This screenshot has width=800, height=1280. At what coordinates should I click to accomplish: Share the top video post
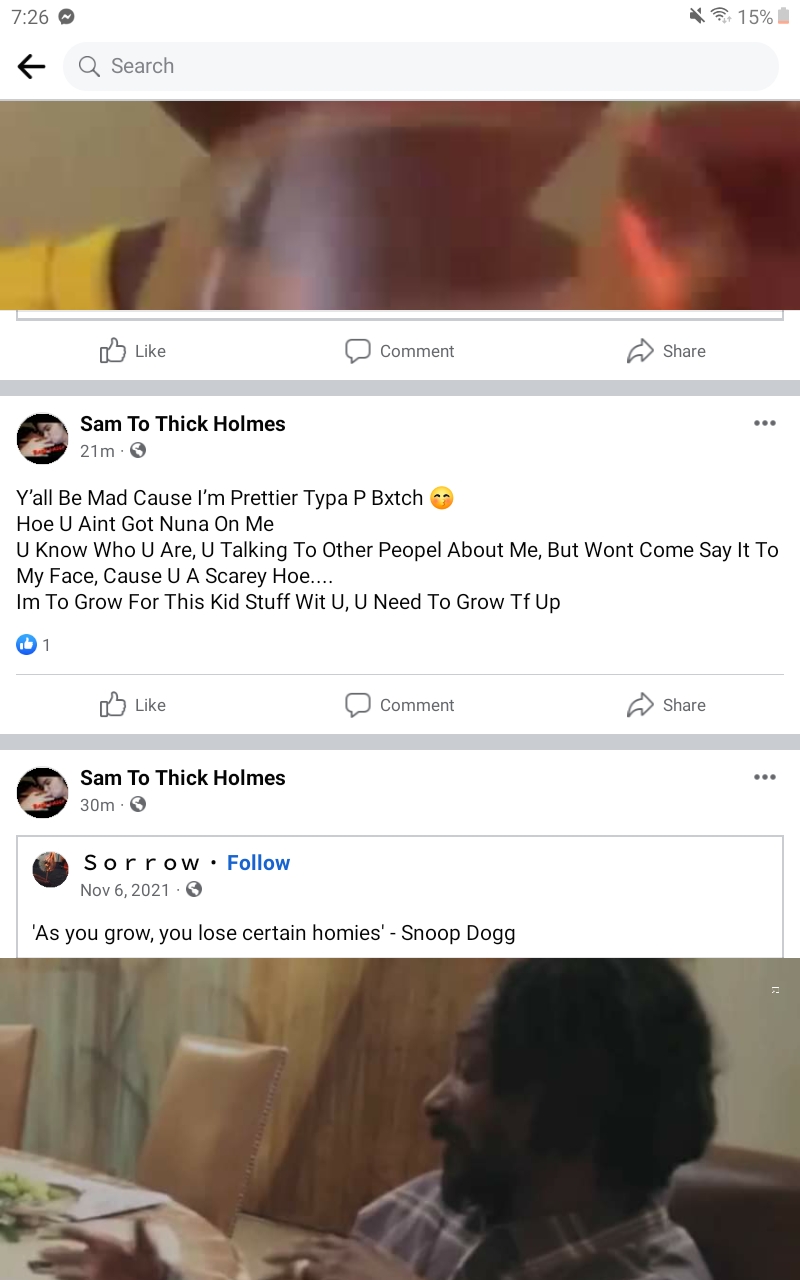click(666, 351)
